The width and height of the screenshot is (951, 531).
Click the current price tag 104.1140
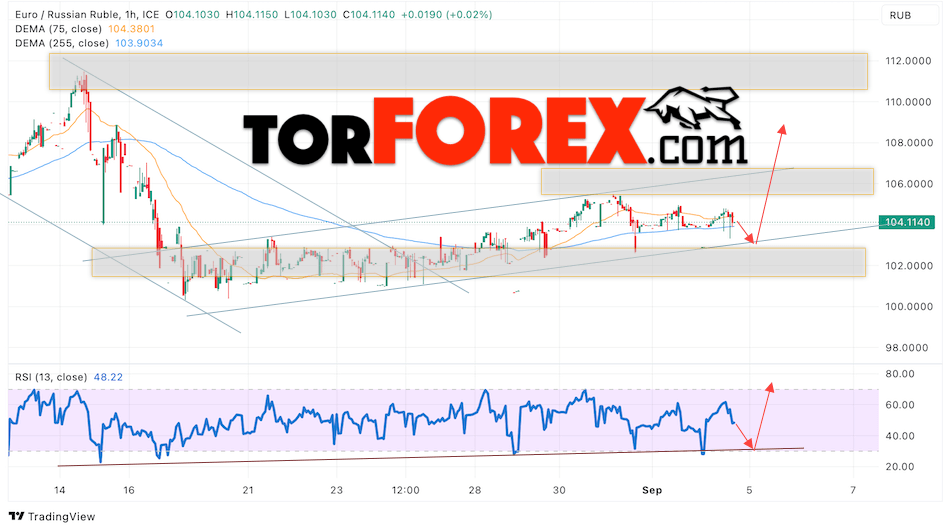(907, 222)
